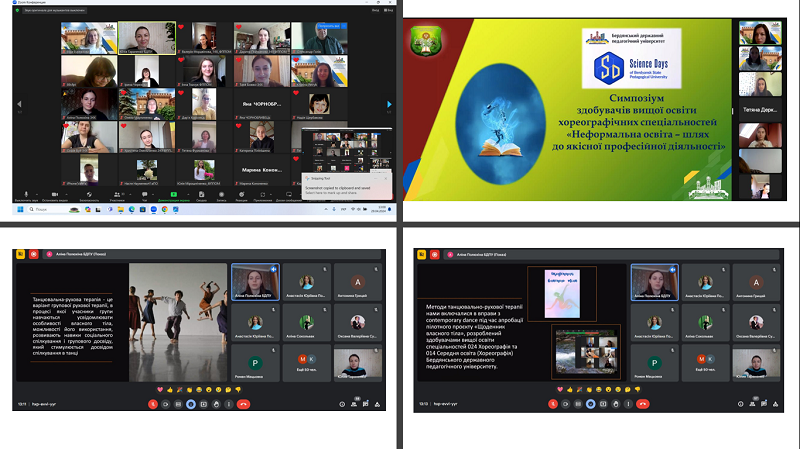The image size is (800, 449).
Task: Click the green share screen button in Zoom
Action: 174,195
